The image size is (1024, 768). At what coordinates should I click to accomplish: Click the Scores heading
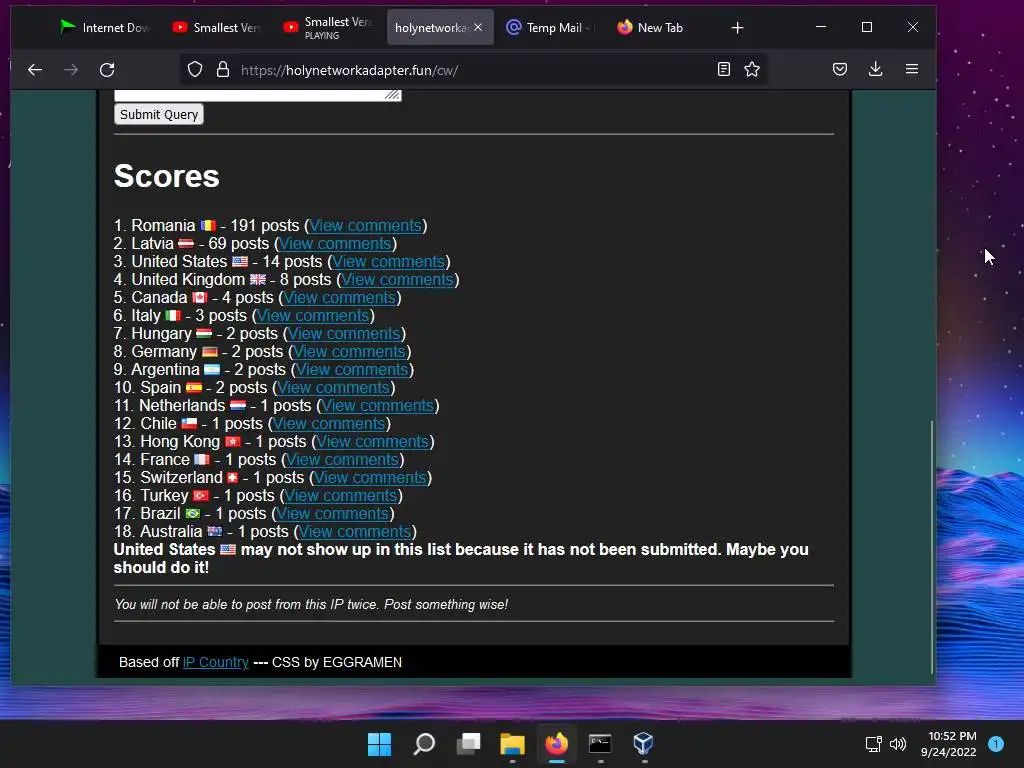coord(167,176)
